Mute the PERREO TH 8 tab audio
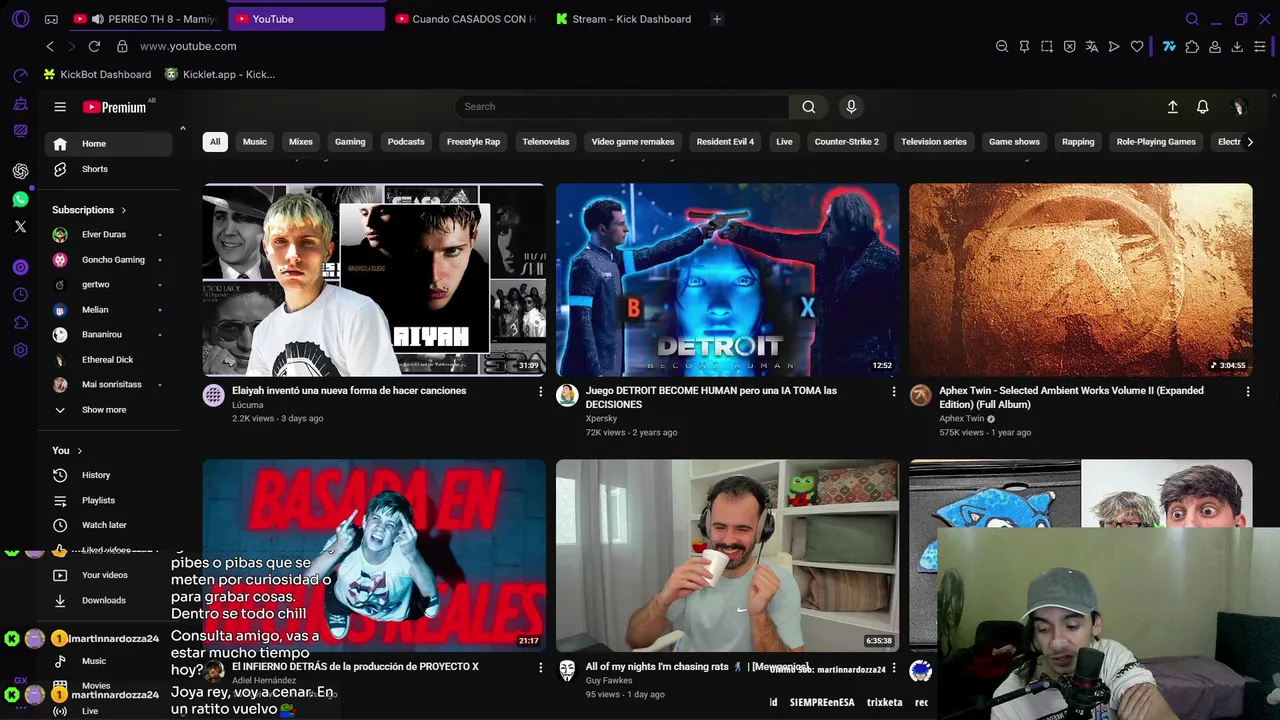 click(97, 19)
